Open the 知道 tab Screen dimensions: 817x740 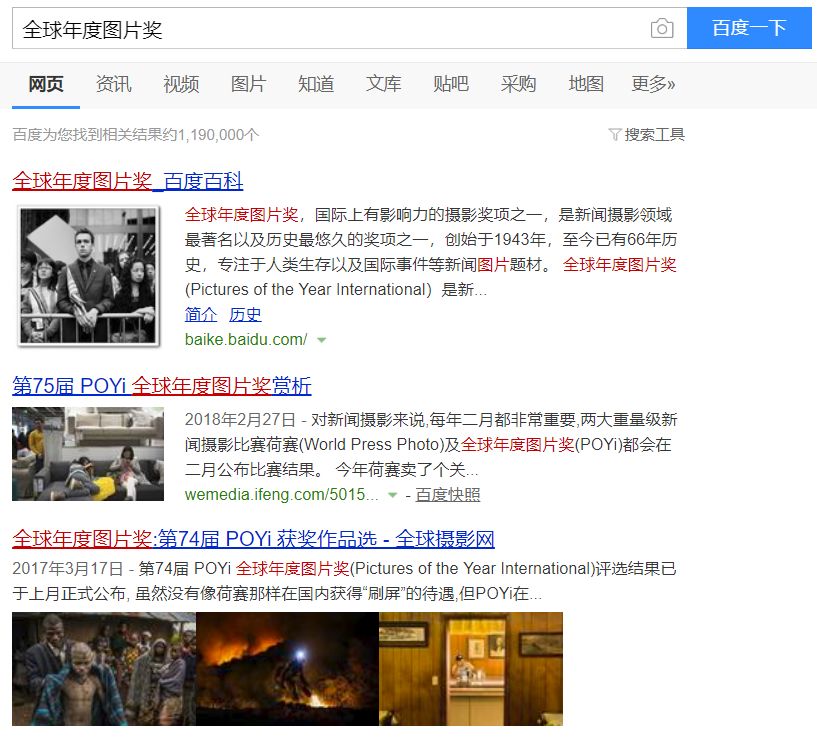(x=316, y=84)
